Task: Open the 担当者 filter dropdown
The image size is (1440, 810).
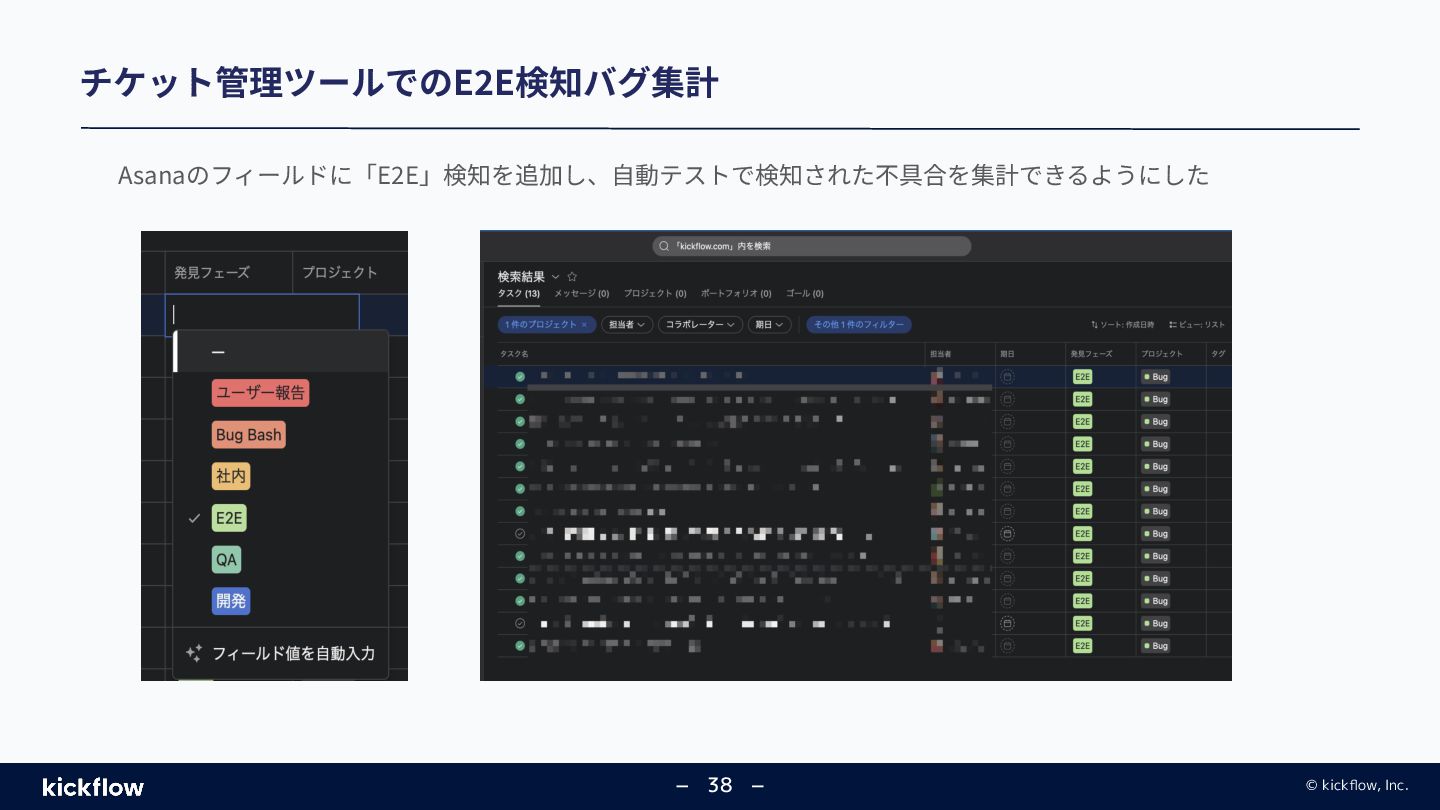Action: point(627,325)
